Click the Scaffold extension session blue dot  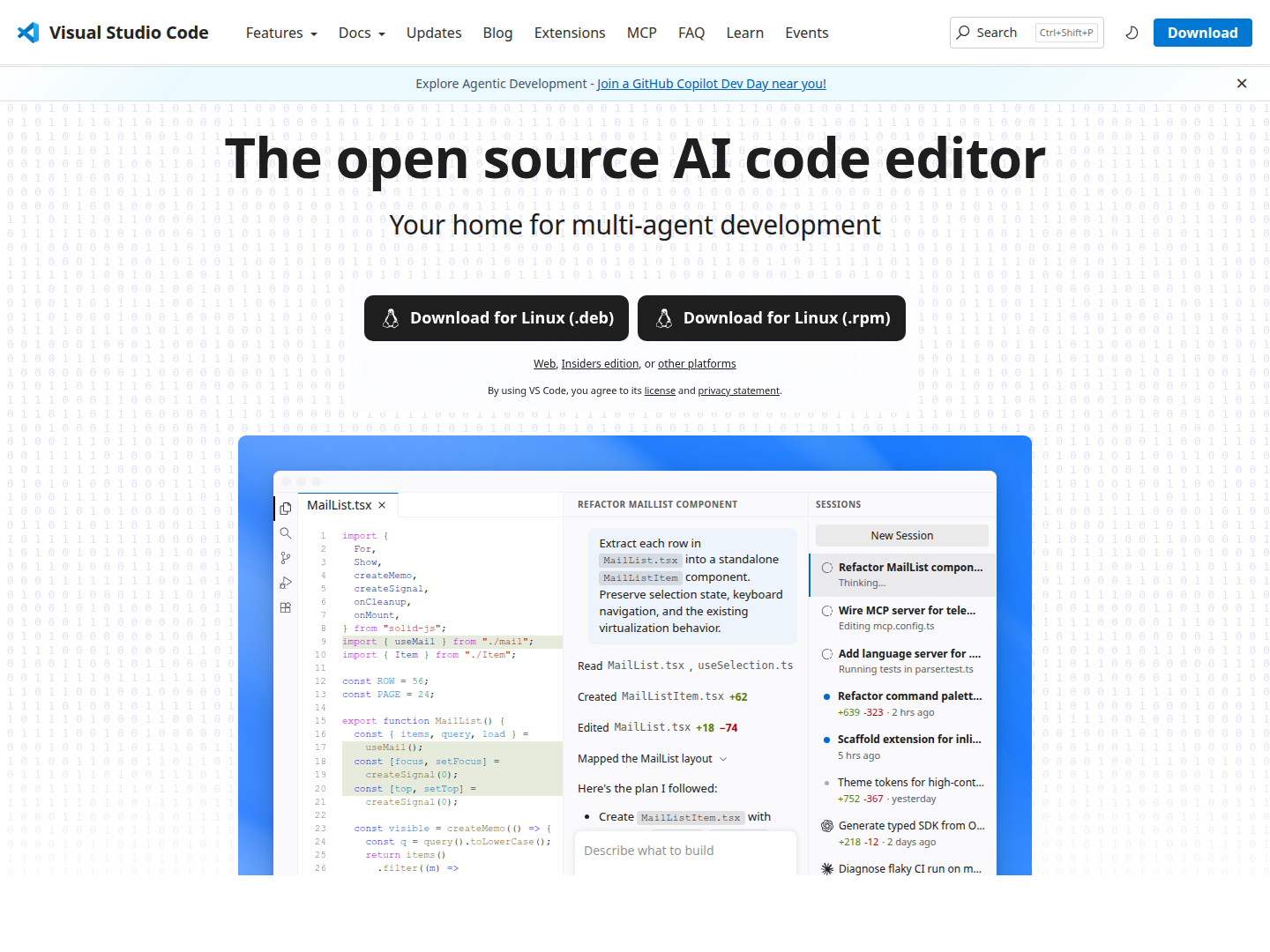click(x=826, y=740)
